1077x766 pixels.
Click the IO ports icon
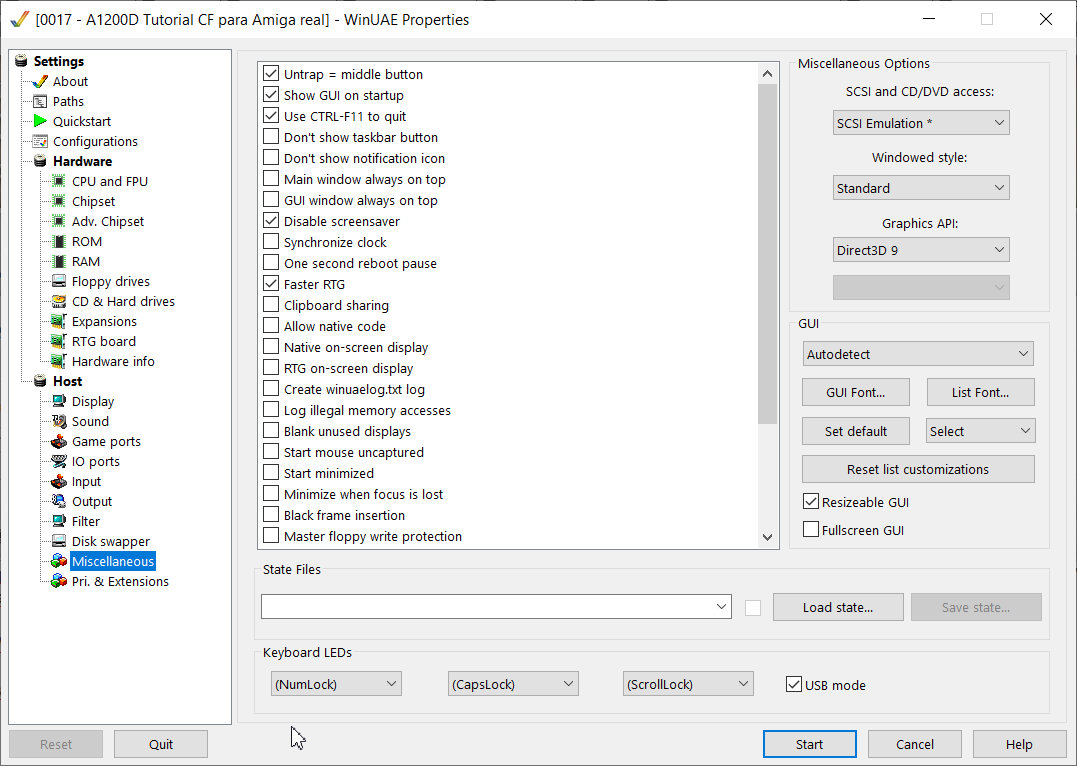click(x=59, y=461)
